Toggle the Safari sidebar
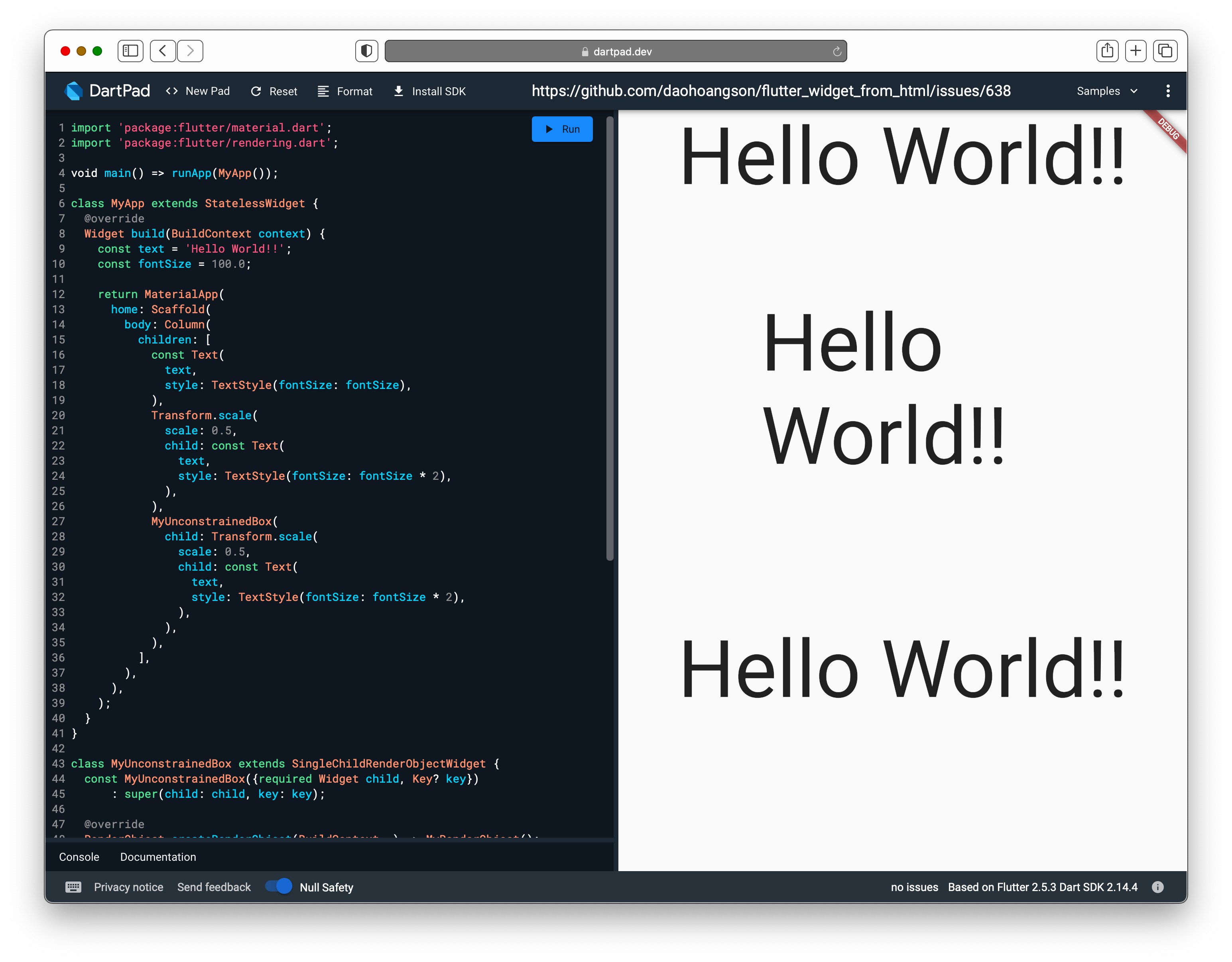 tap(130, 51)
